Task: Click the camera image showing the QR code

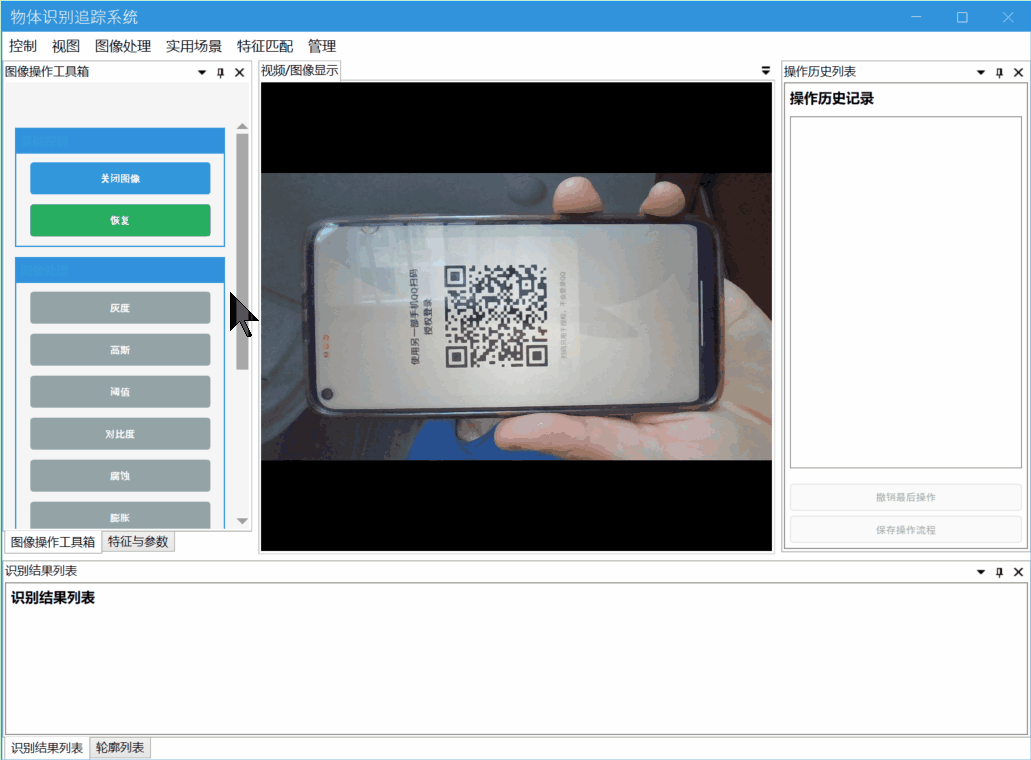Action: pyautogui.click(x=516, y=316)
